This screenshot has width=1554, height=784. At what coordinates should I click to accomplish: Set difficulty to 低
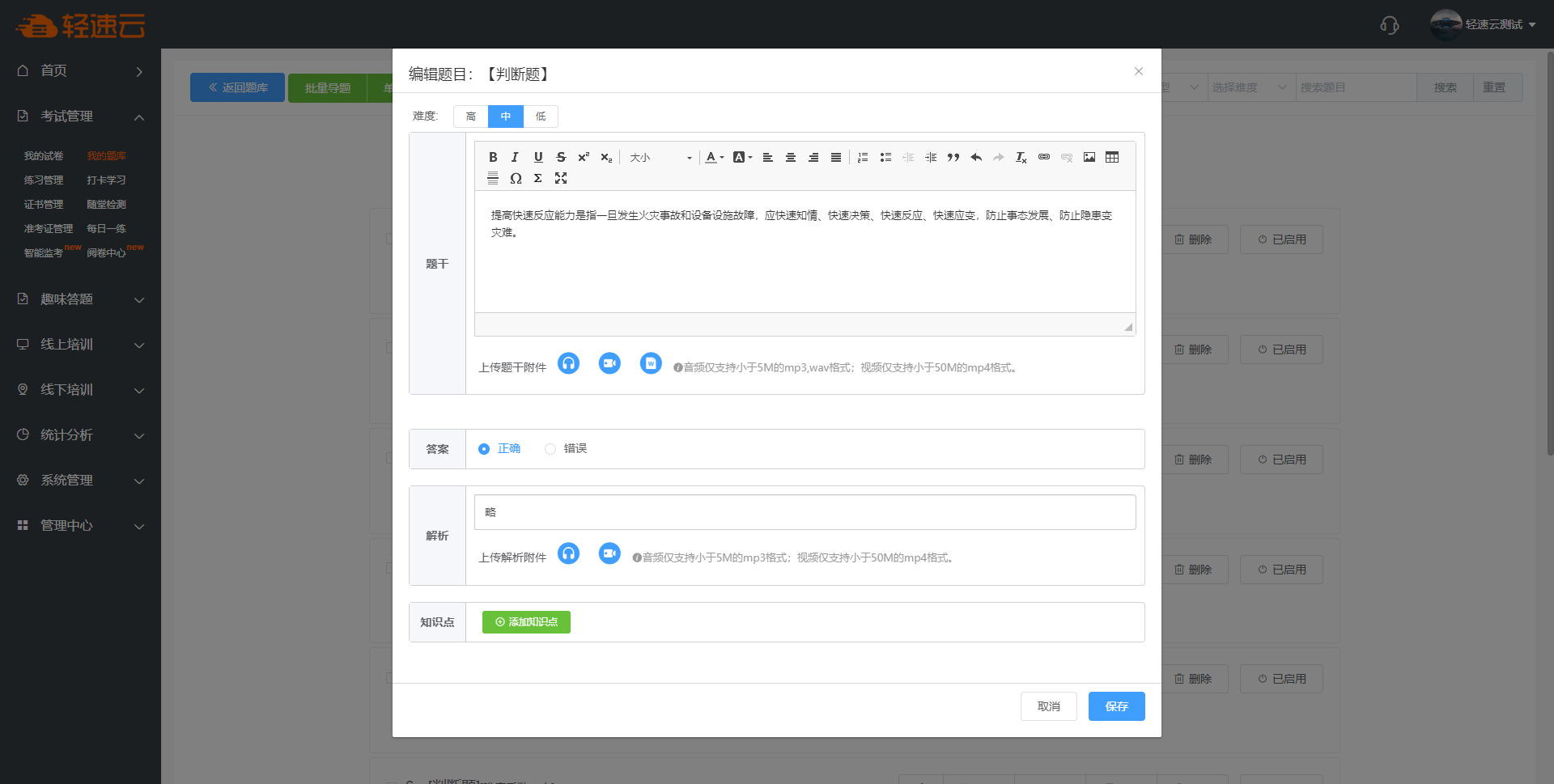(x=541, y=117)
